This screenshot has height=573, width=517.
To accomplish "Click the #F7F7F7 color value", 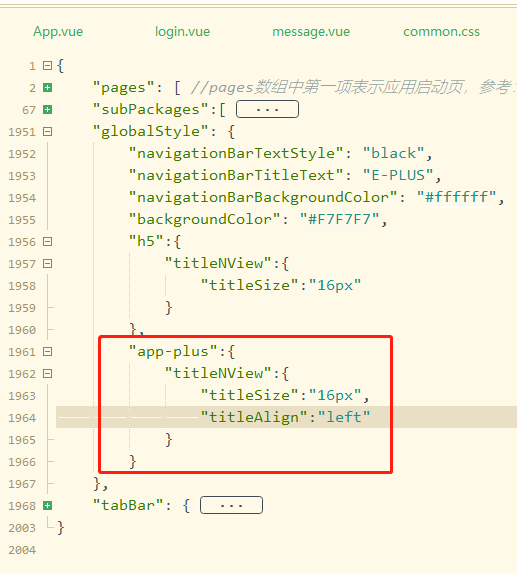I will tap(339, 219).
